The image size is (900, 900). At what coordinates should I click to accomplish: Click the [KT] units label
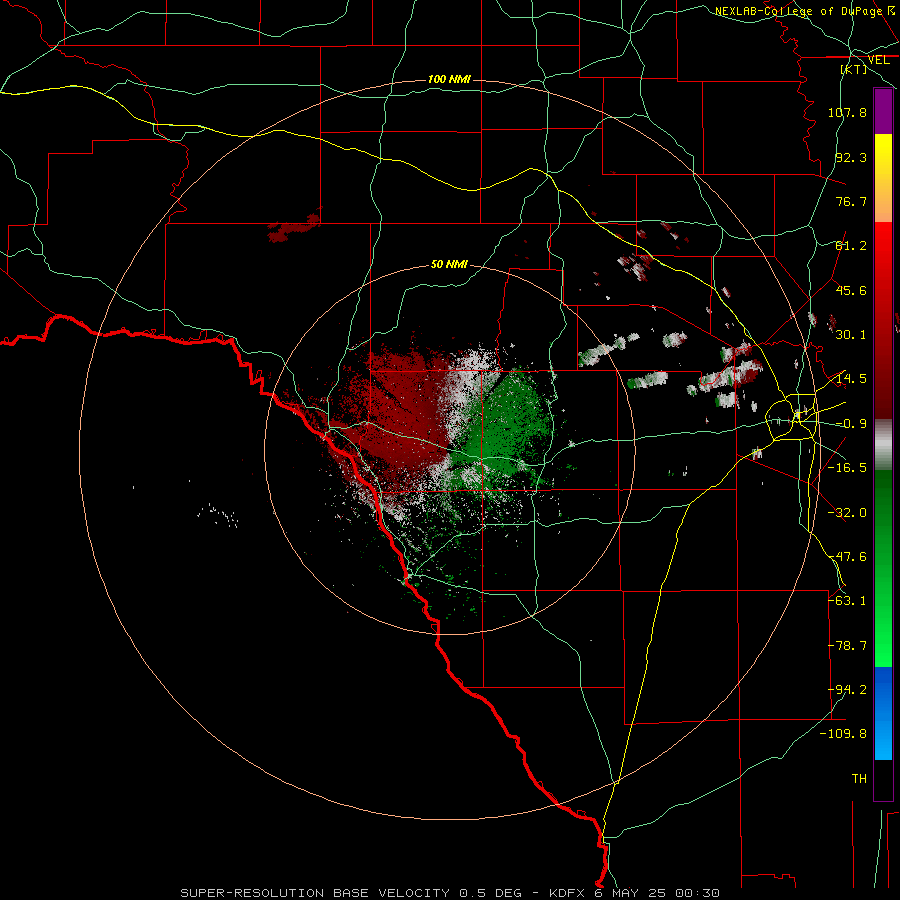click(x=854, y=69)
